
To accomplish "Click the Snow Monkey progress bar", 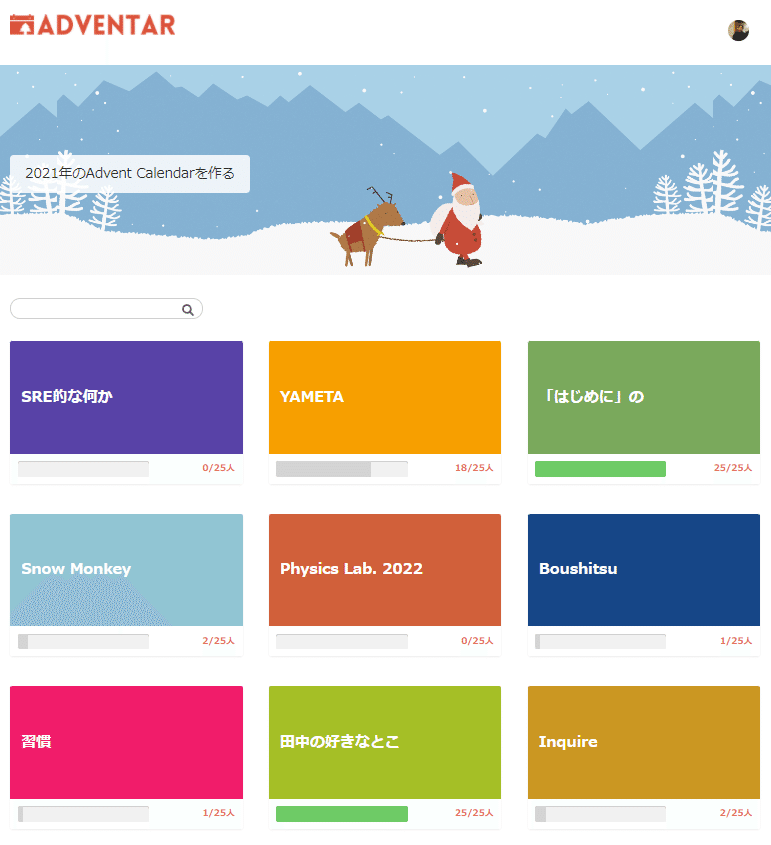I will pyautogui.click(x=84, y=641).
